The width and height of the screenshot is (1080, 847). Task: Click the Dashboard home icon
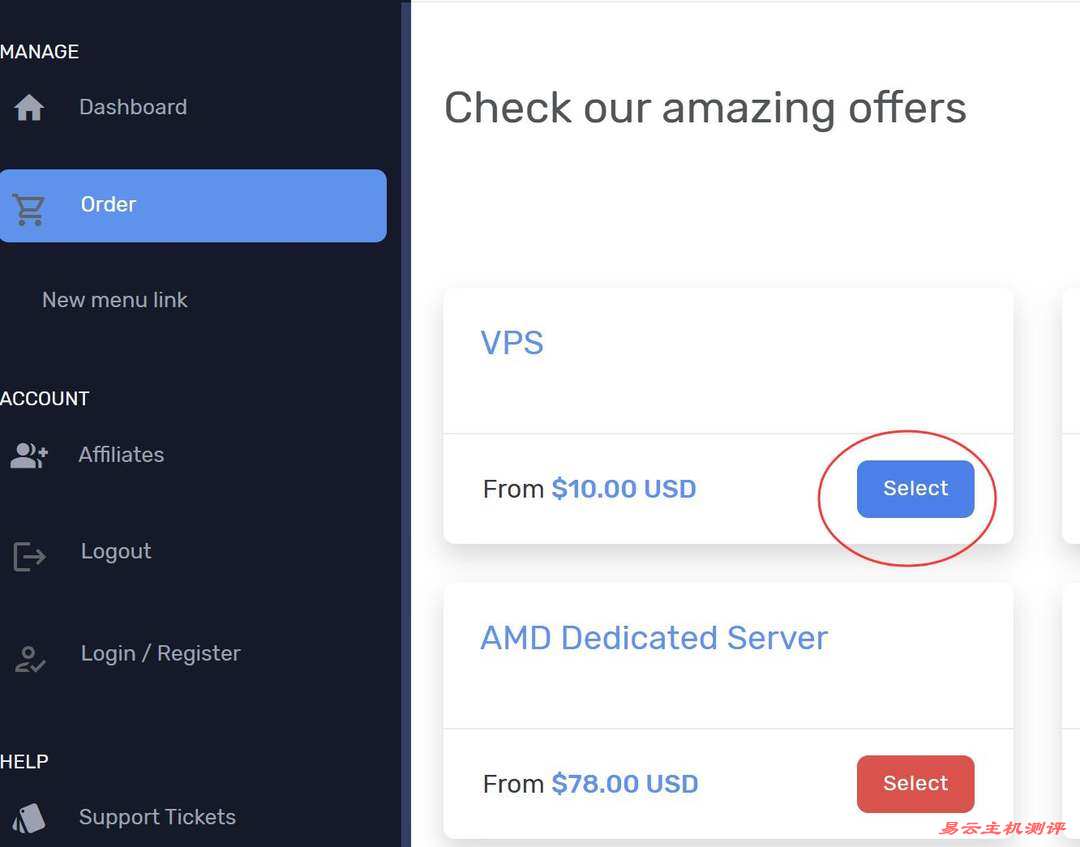point(29,107)
